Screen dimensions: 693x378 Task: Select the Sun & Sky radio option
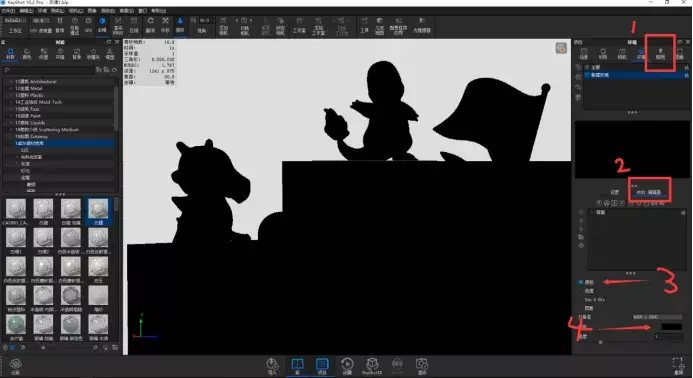click(x=594, y=300)
